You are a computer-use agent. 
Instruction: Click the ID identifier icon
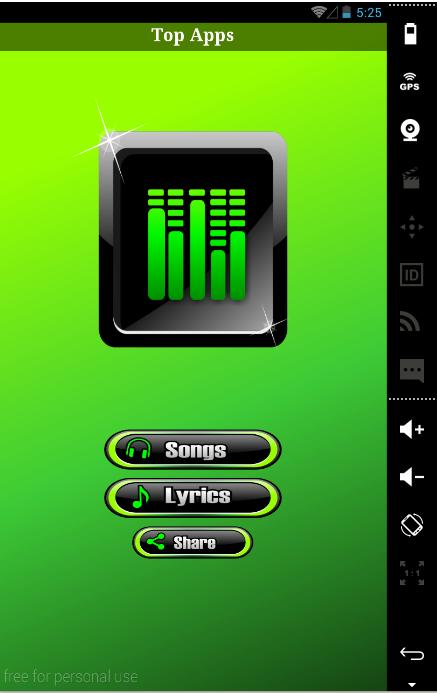(x=411, y=275)
